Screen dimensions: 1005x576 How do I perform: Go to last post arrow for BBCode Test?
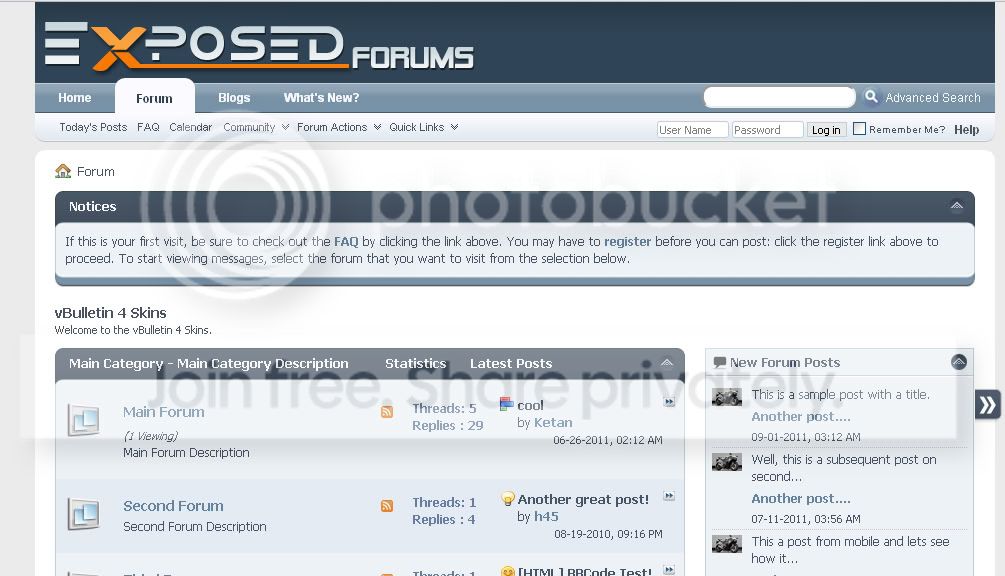coord(669,570)
